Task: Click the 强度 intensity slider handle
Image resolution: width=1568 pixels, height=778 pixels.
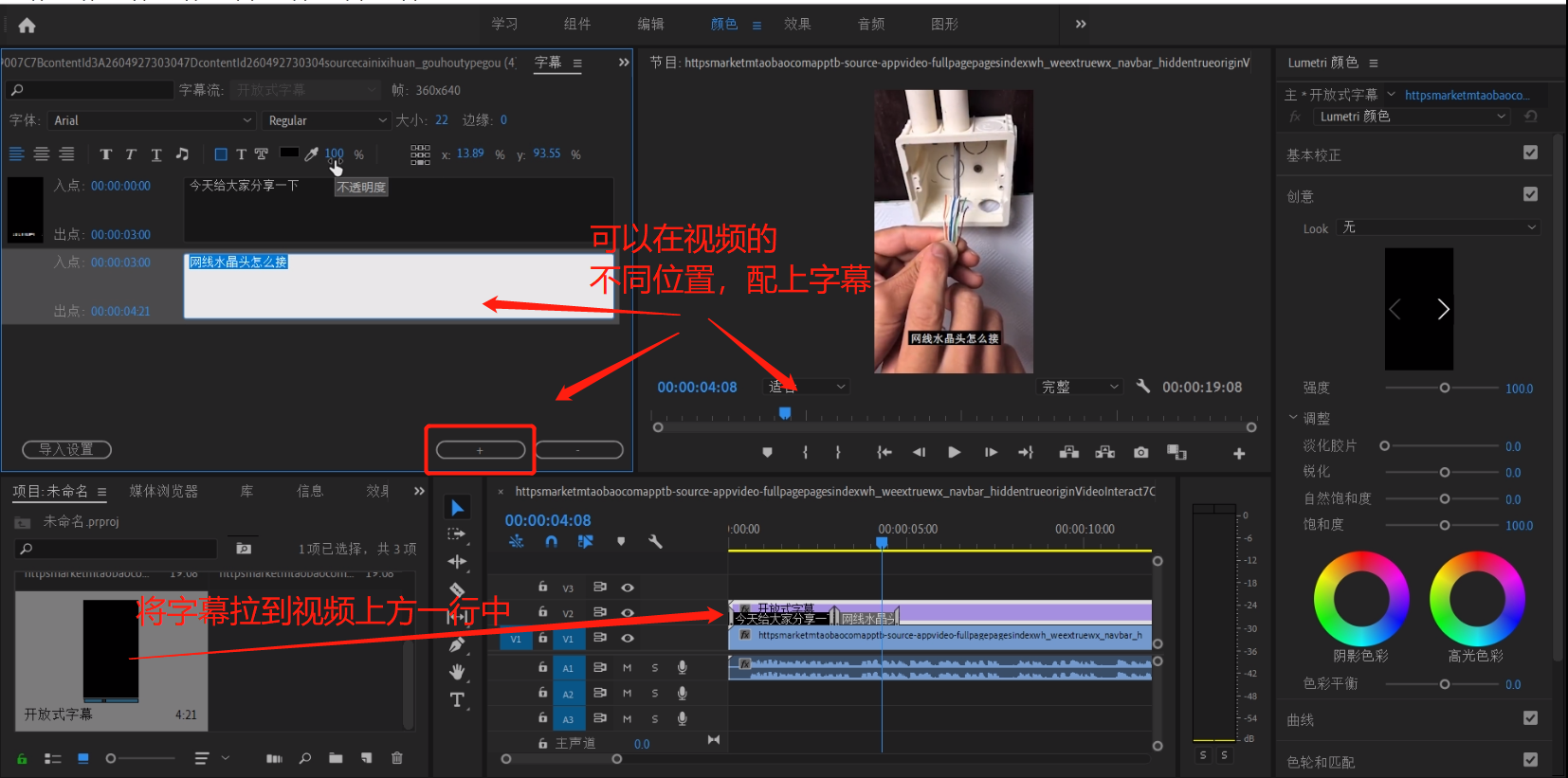Action: pos(1445,388)
